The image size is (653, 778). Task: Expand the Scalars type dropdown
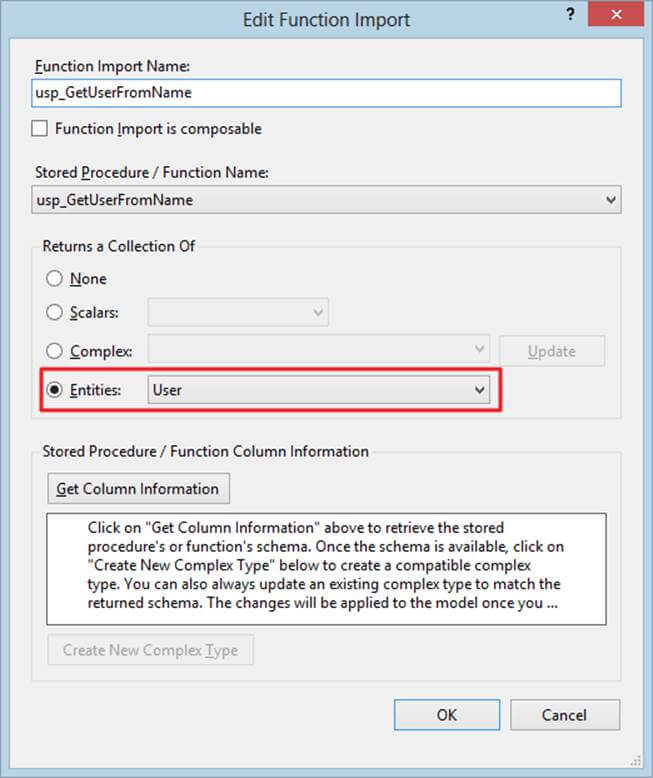pyautogui.click(x=238, y=313)
